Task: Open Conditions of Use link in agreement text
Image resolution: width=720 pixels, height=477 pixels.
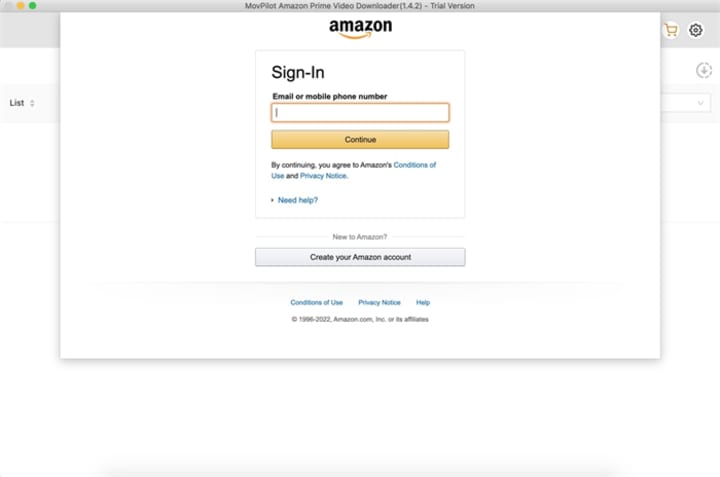Action: (415, 165)
